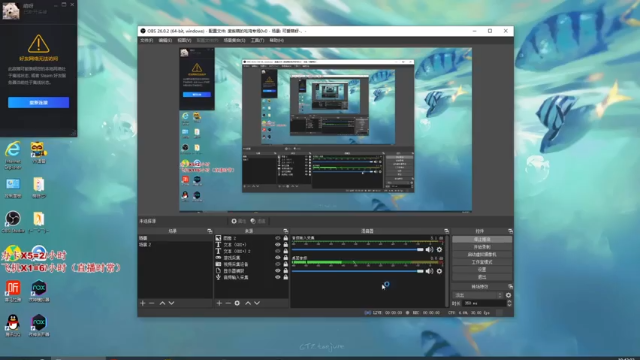The width and height of the screenshot is (640, 360).
Task: Increase transition duration with stepper arrow
Action: pyautogui.click(x=509, y=302)
